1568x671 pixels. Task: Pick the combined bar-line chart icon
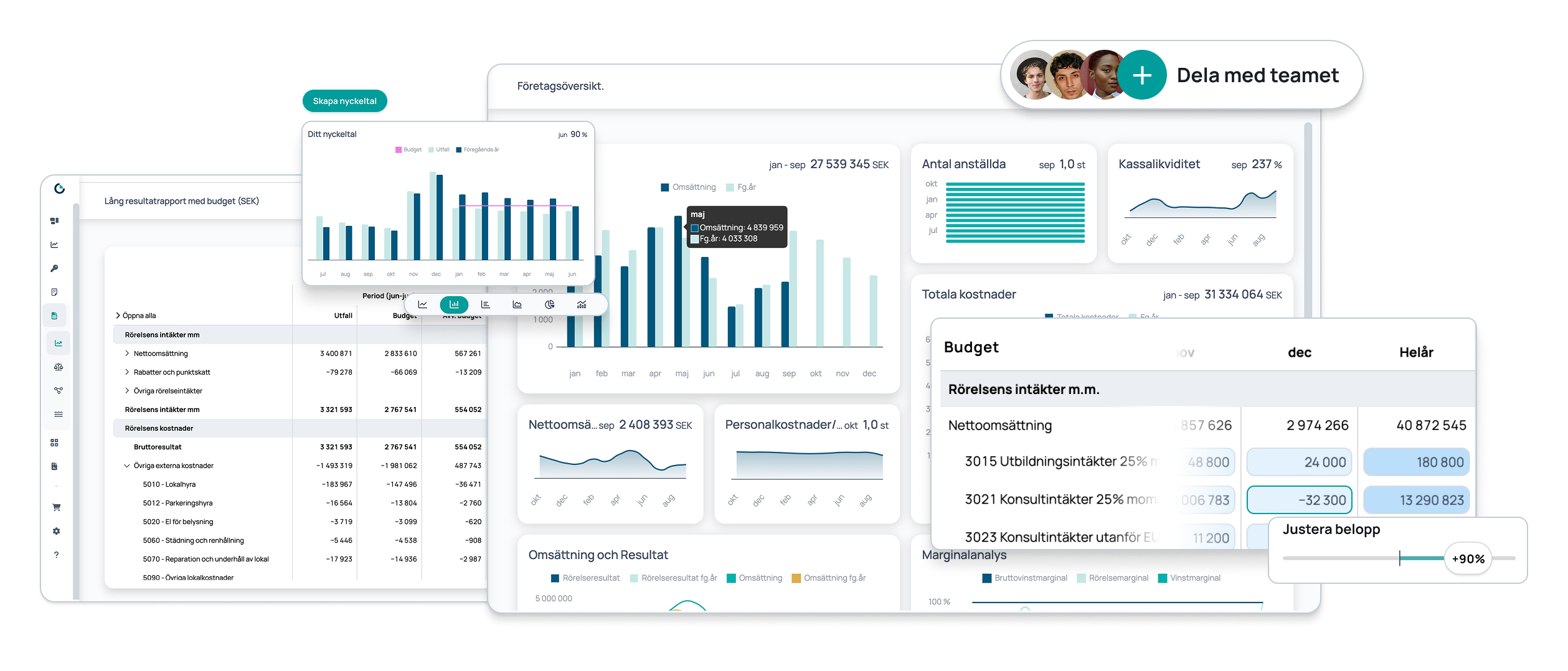[x=582, y=304]
